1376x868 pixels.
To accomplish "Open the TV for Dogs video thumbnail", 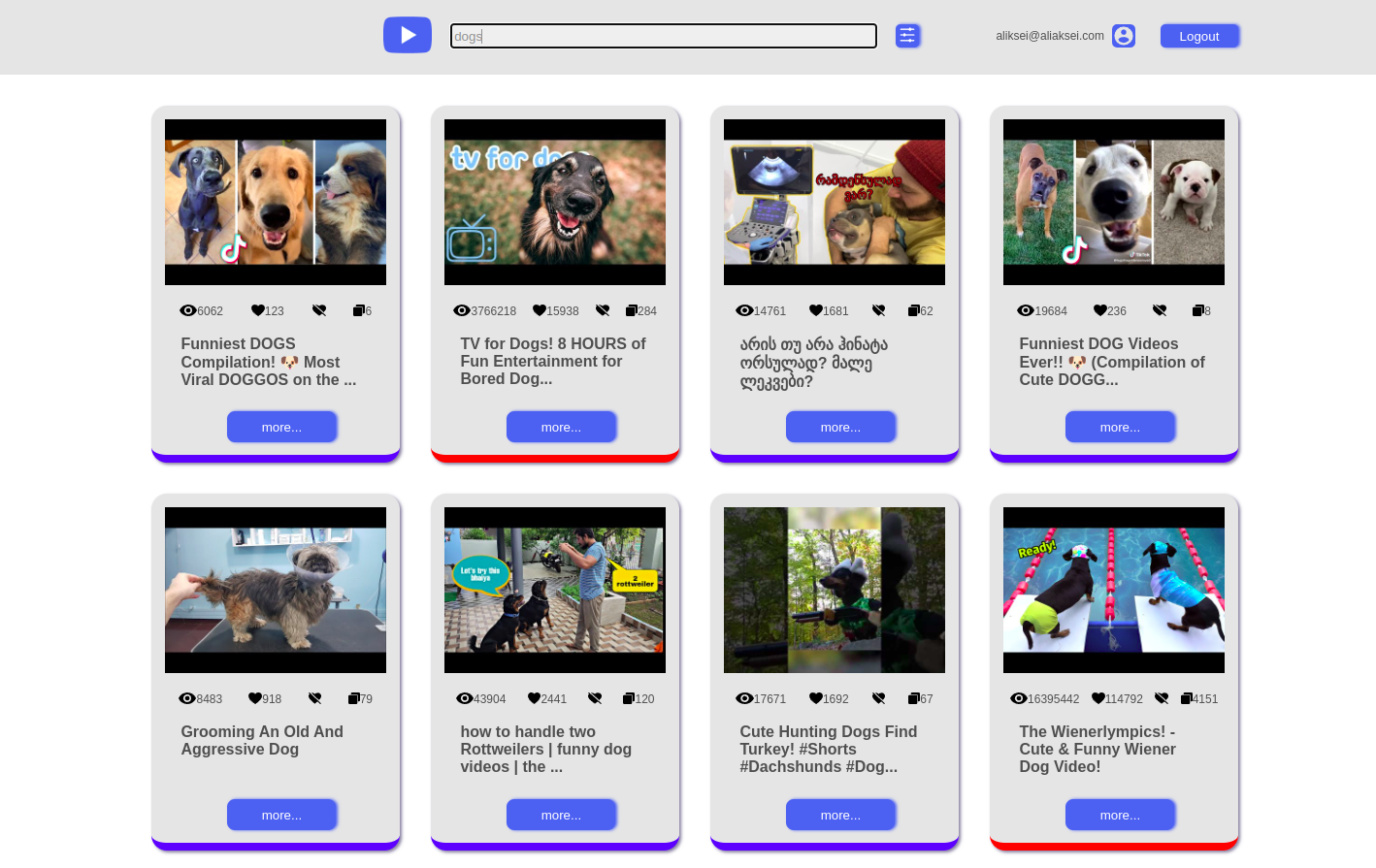I will (x=555, y=202).
